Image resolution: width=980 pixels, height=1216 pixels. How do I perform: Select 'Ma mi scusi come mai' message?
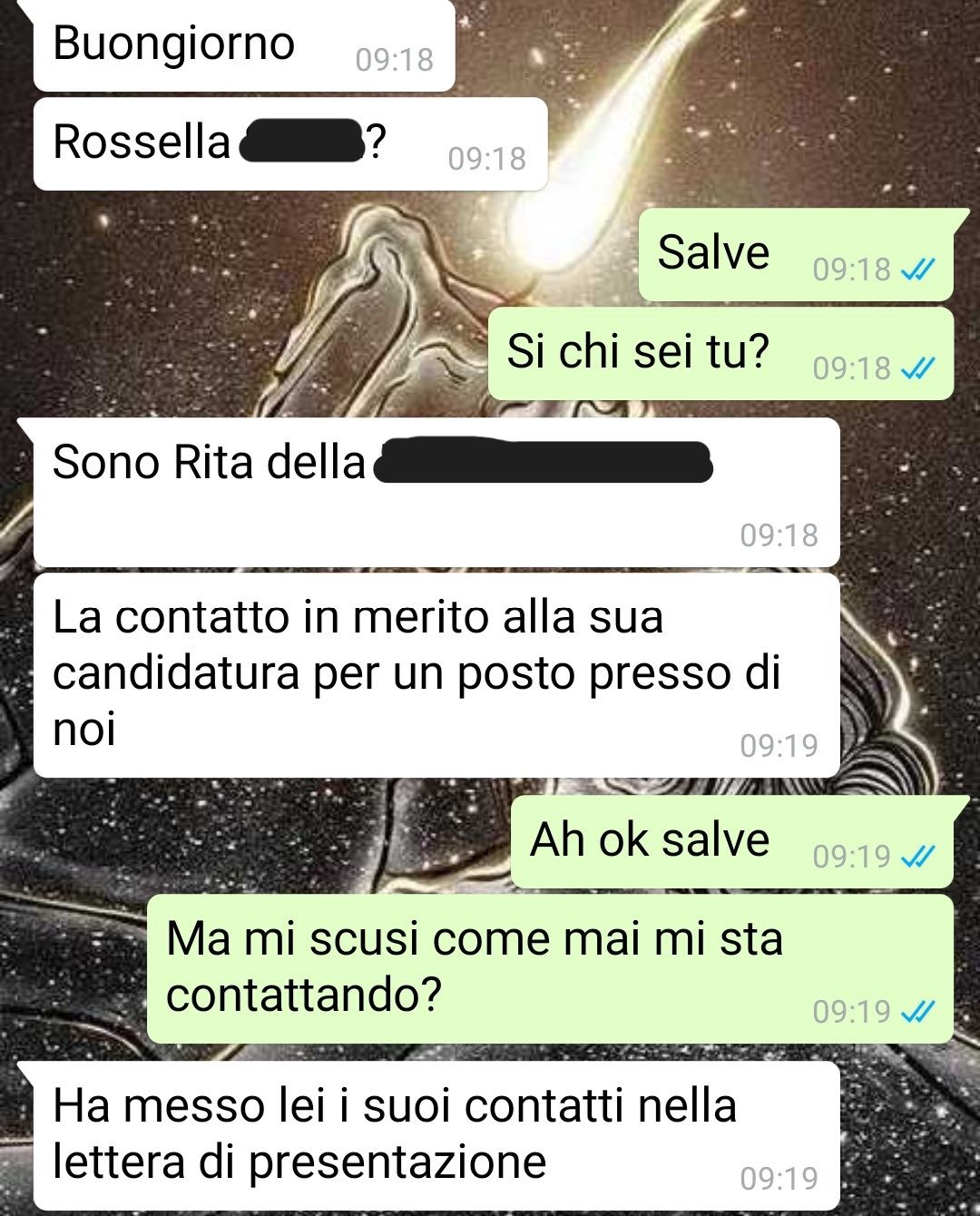(550, 969)
